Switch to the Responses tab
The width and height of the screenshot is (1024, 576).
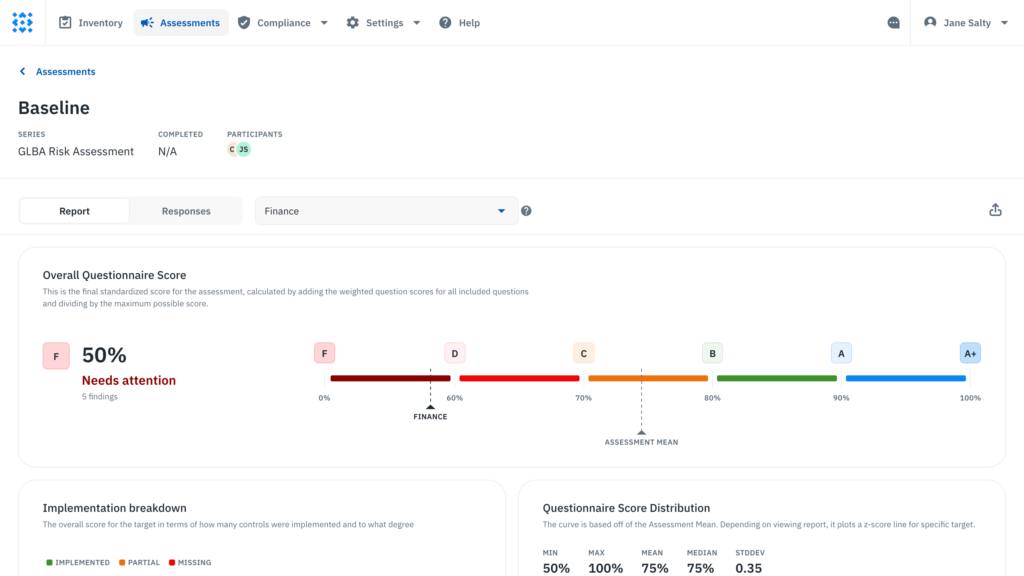point(186,211)
